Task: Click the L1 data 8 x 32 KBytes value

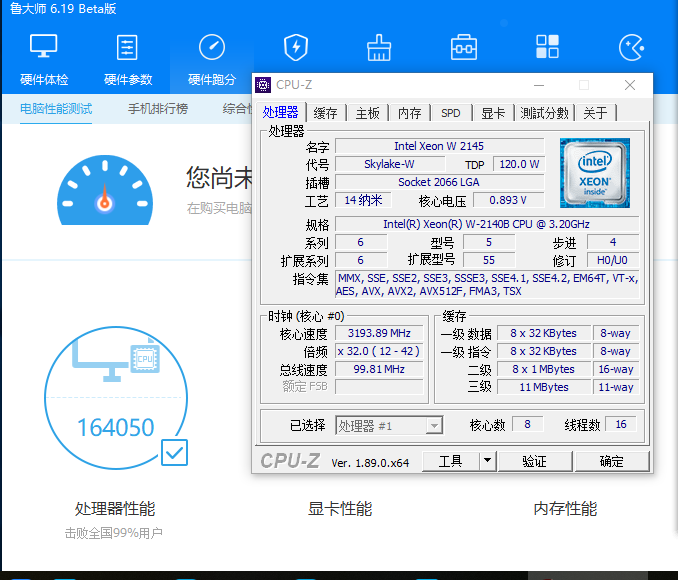Action: coord(544,333)
